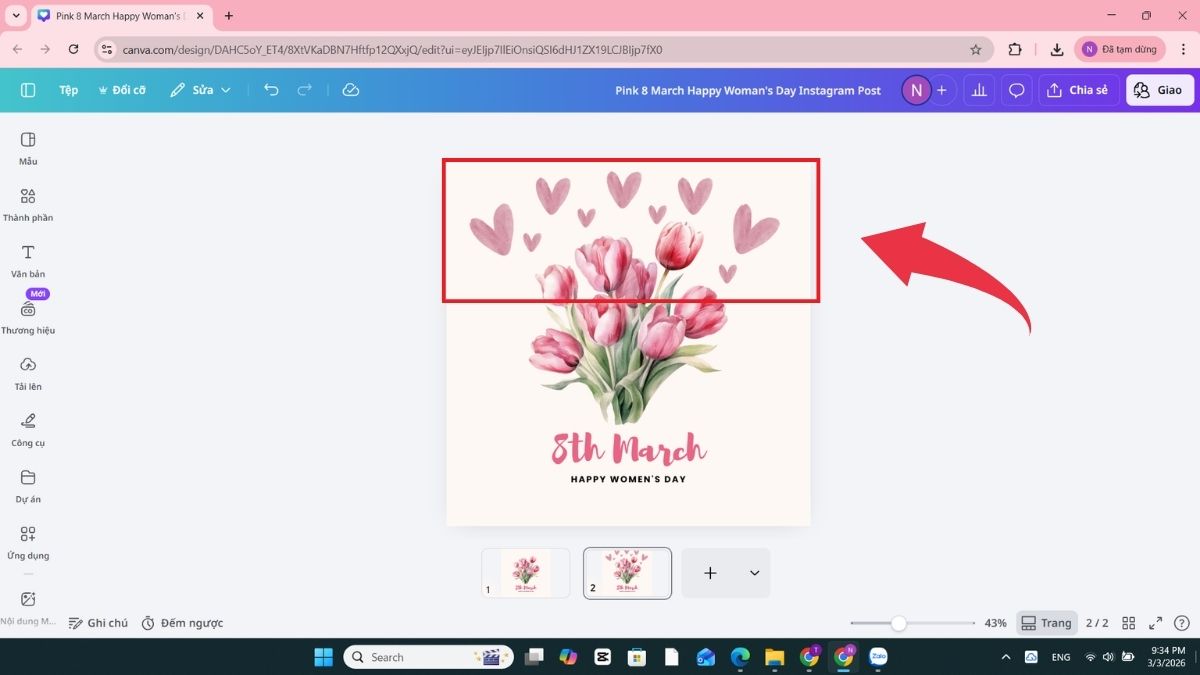
Task: Open browser downloads
Action: (x=1056, y=49)
